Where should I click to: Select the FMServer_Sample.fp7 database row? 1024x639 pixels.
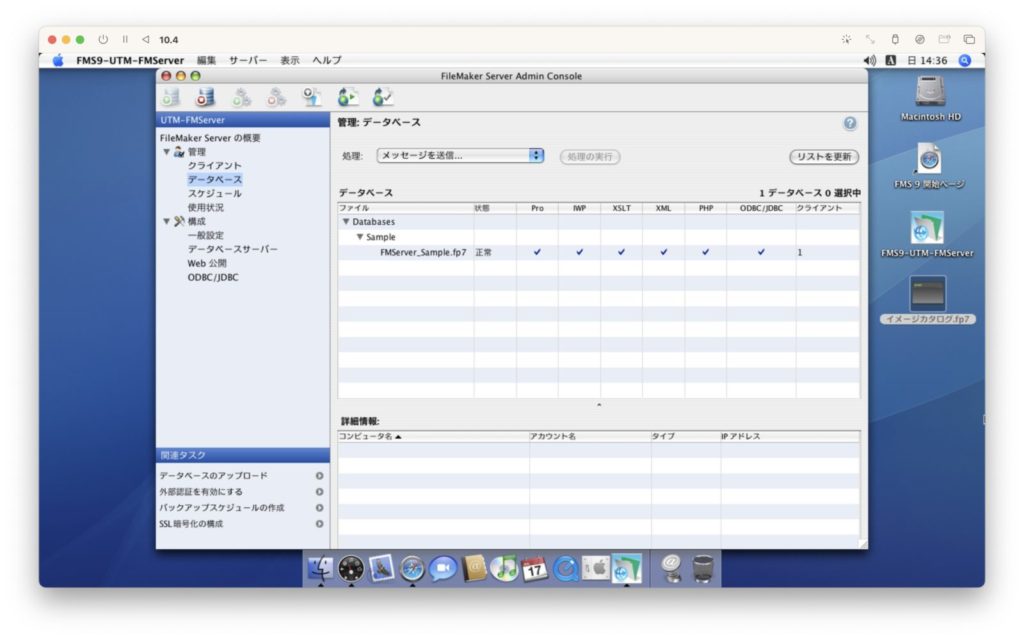point(599,252)
